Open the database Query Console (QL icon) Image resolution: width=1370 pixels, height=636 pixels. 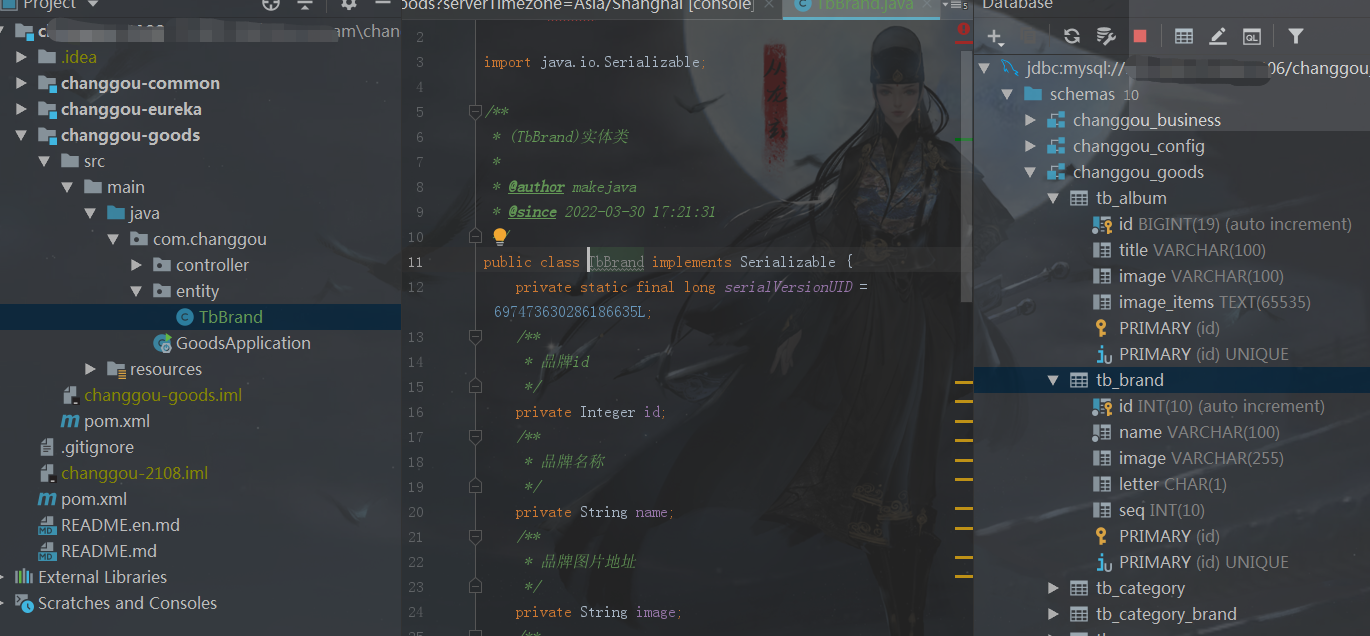(1251, 36)
